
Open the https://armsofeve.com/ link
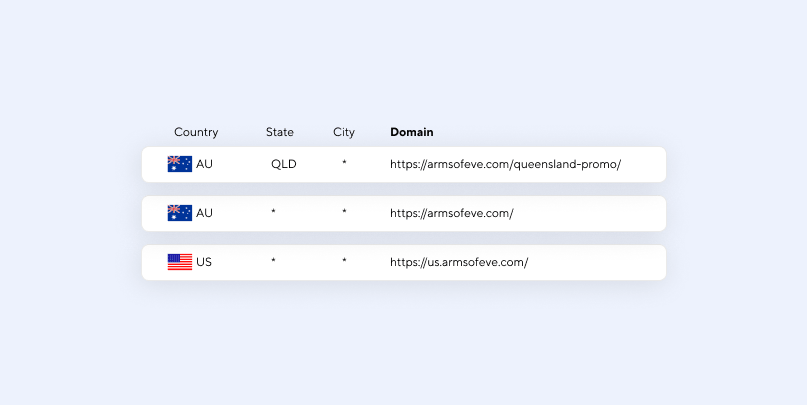pyautogui.click(x=452, y=213)
